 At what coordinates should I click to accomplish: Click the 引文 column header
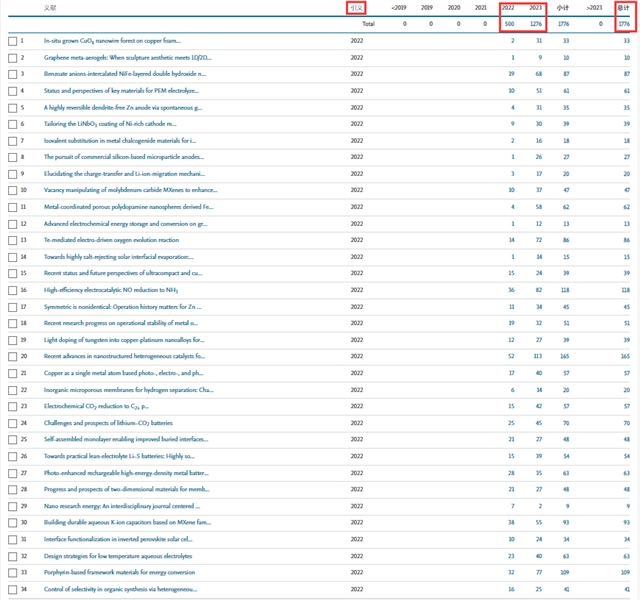pyautogui.click(x=356, y=7)
